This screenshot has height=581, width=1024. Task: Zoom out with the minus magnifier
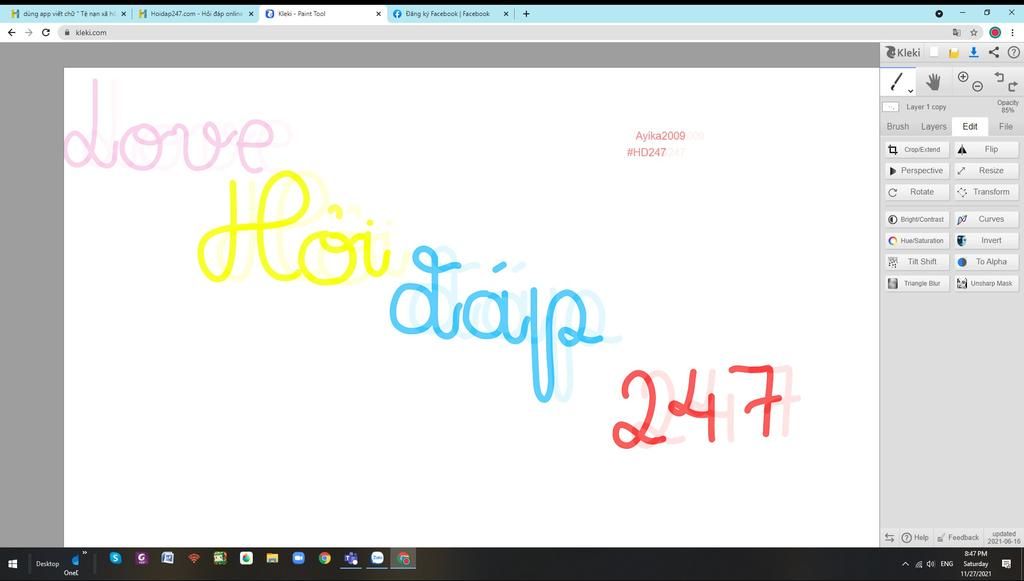coord(977,86)
